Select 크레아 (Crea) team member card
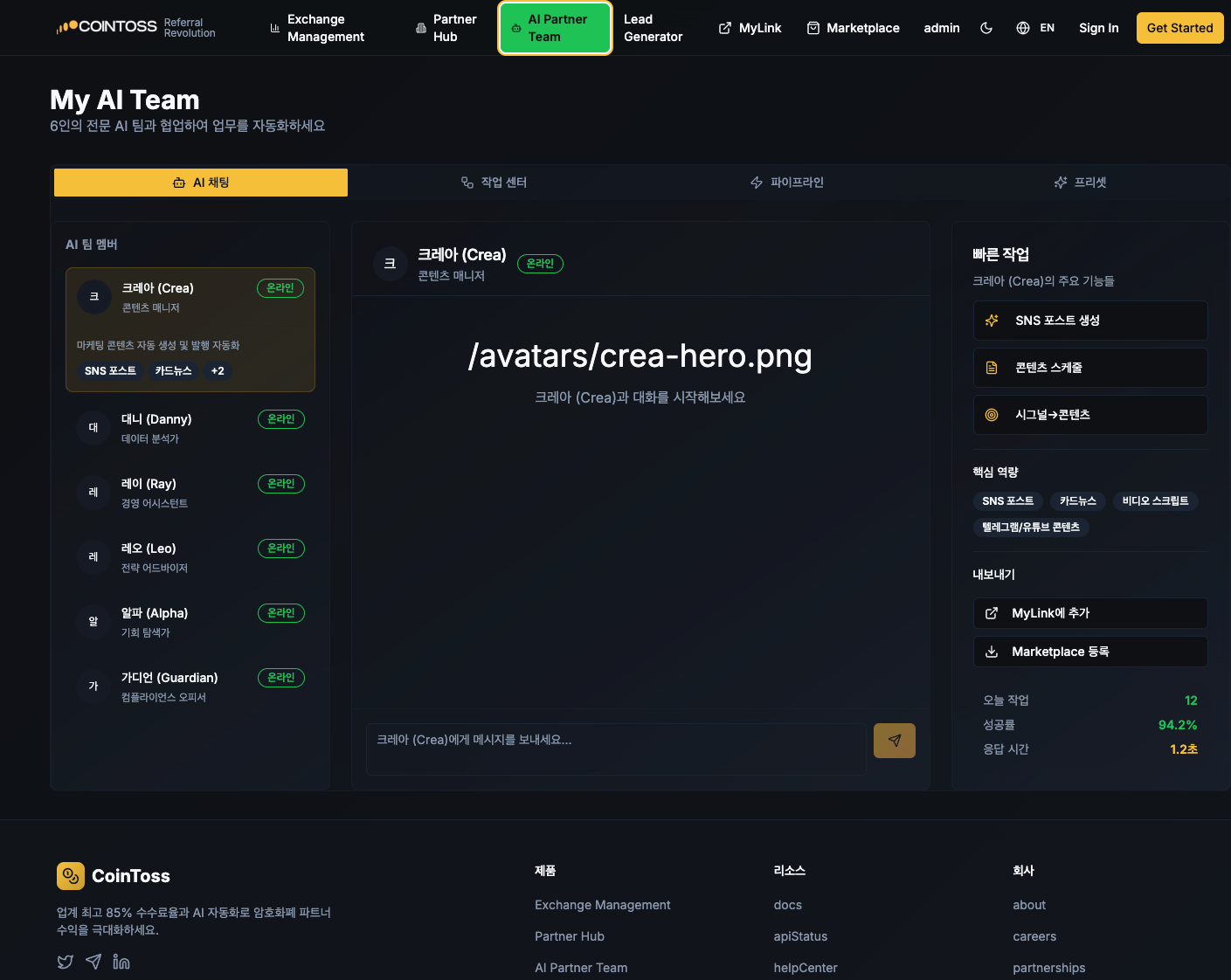 190,329
